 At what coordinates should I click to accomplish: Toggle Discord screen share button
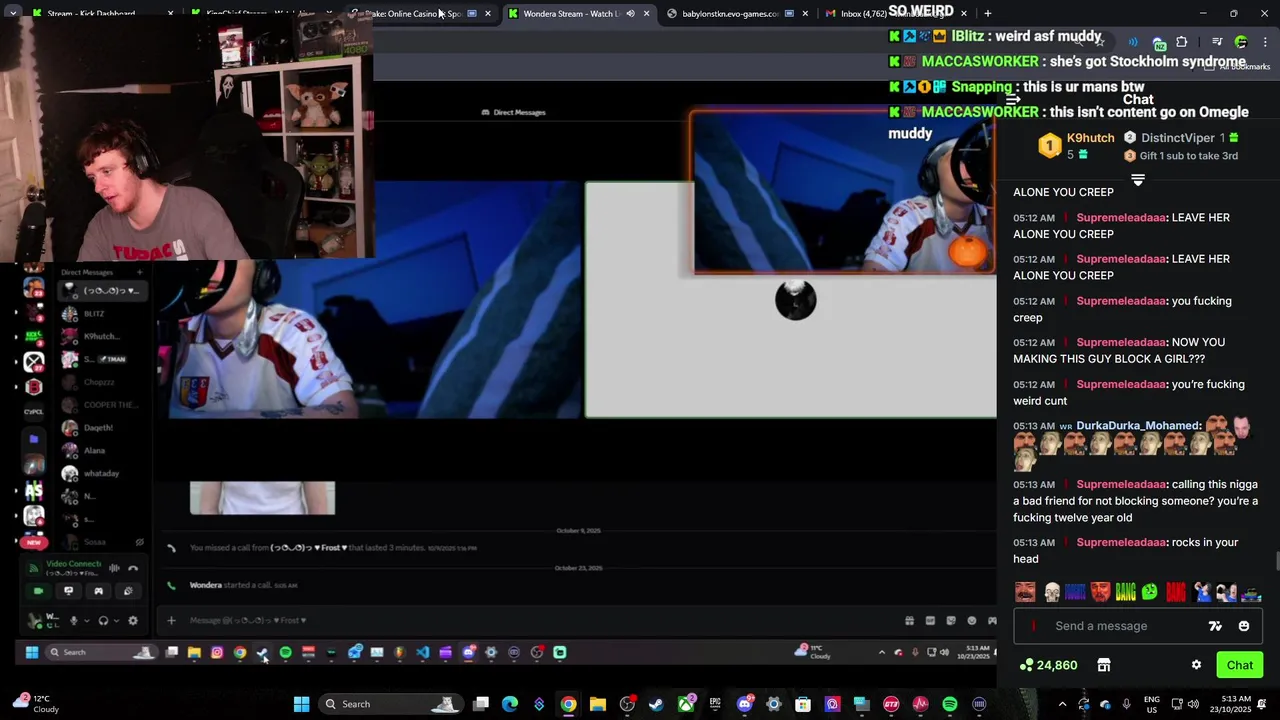[68, 591]
